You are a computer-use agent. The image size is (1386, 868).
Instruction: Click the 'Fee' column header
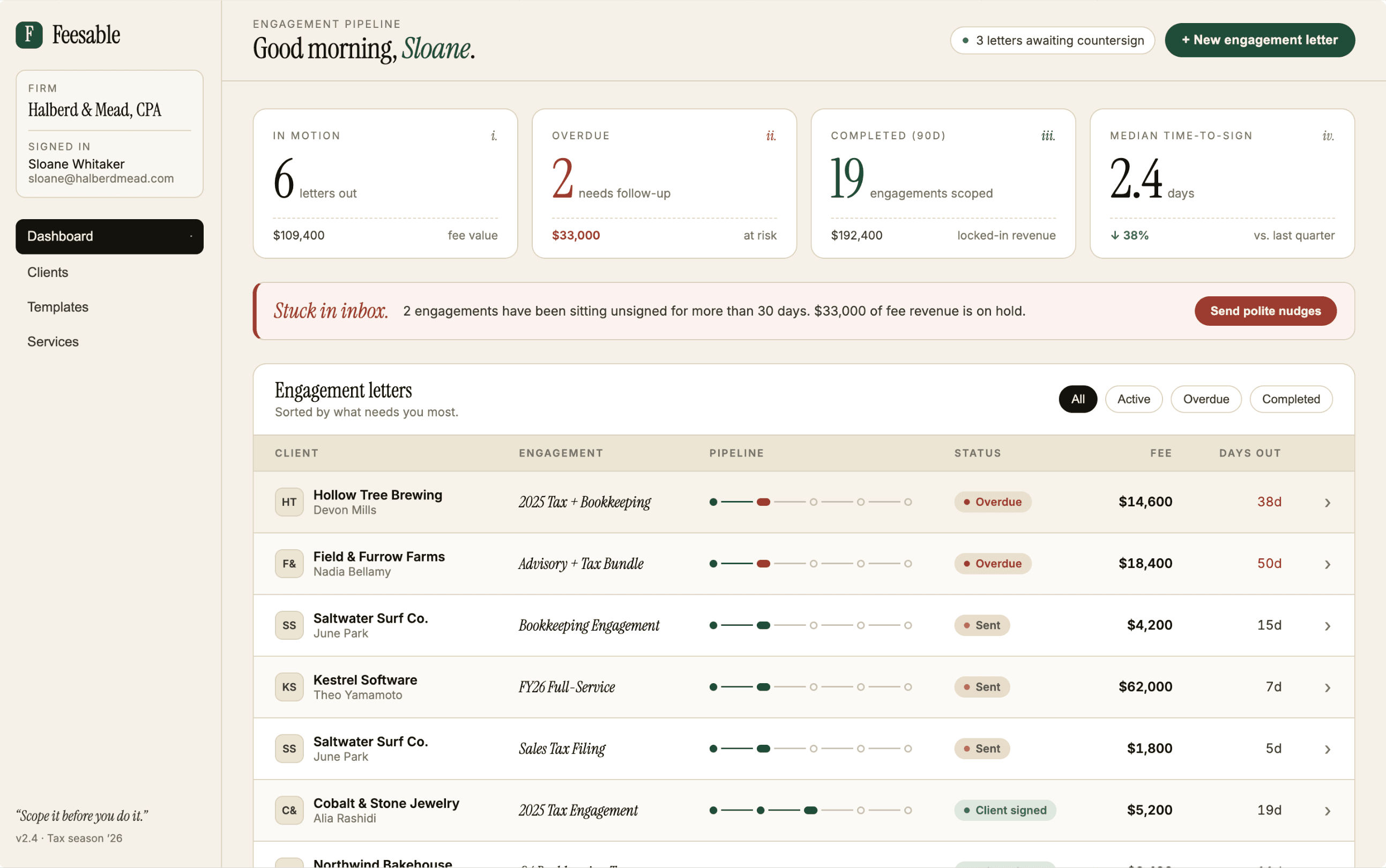pos(1161,453)
